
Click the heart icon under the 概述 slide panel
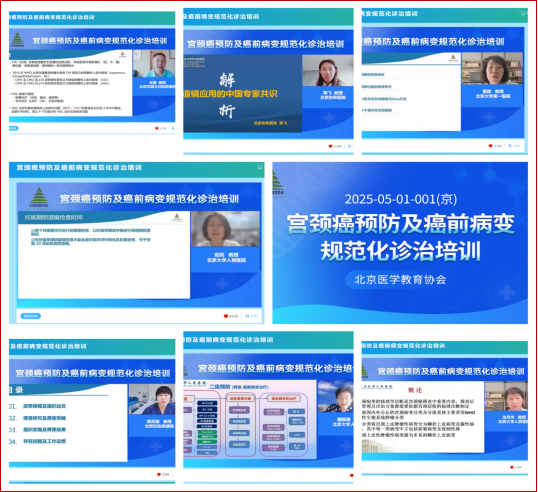512,467
